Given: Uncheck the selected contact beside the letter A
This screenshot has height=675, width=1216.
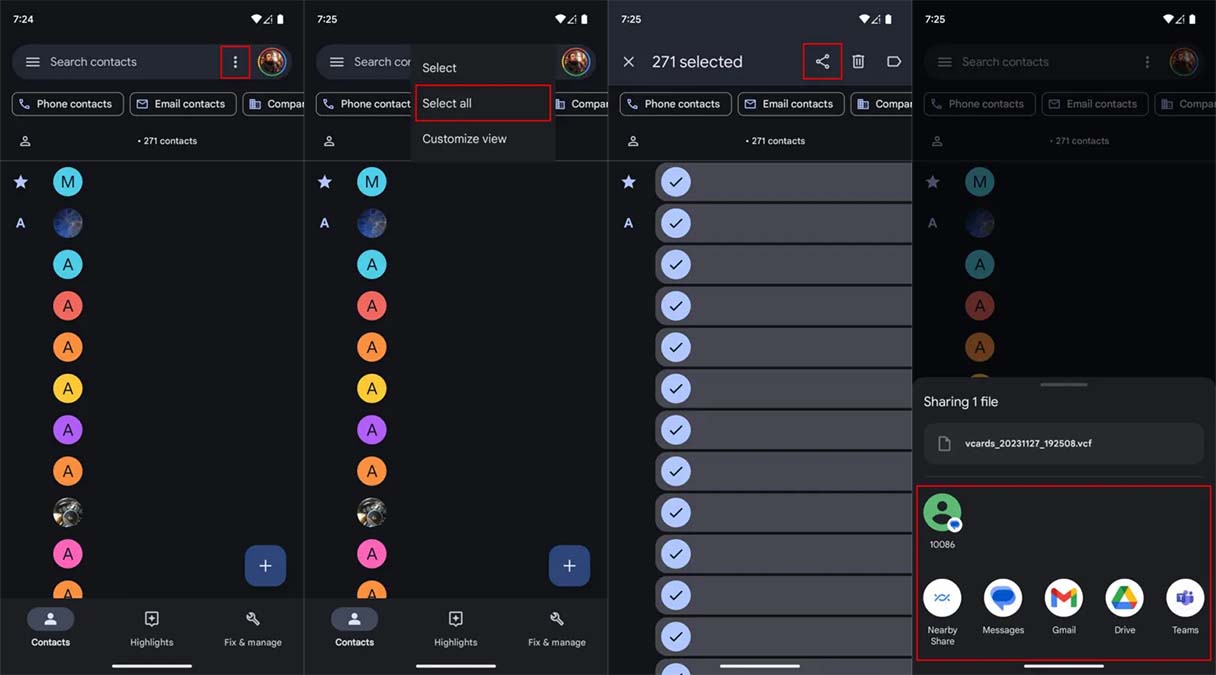Looking at the screenshot, I should (677, 223).
